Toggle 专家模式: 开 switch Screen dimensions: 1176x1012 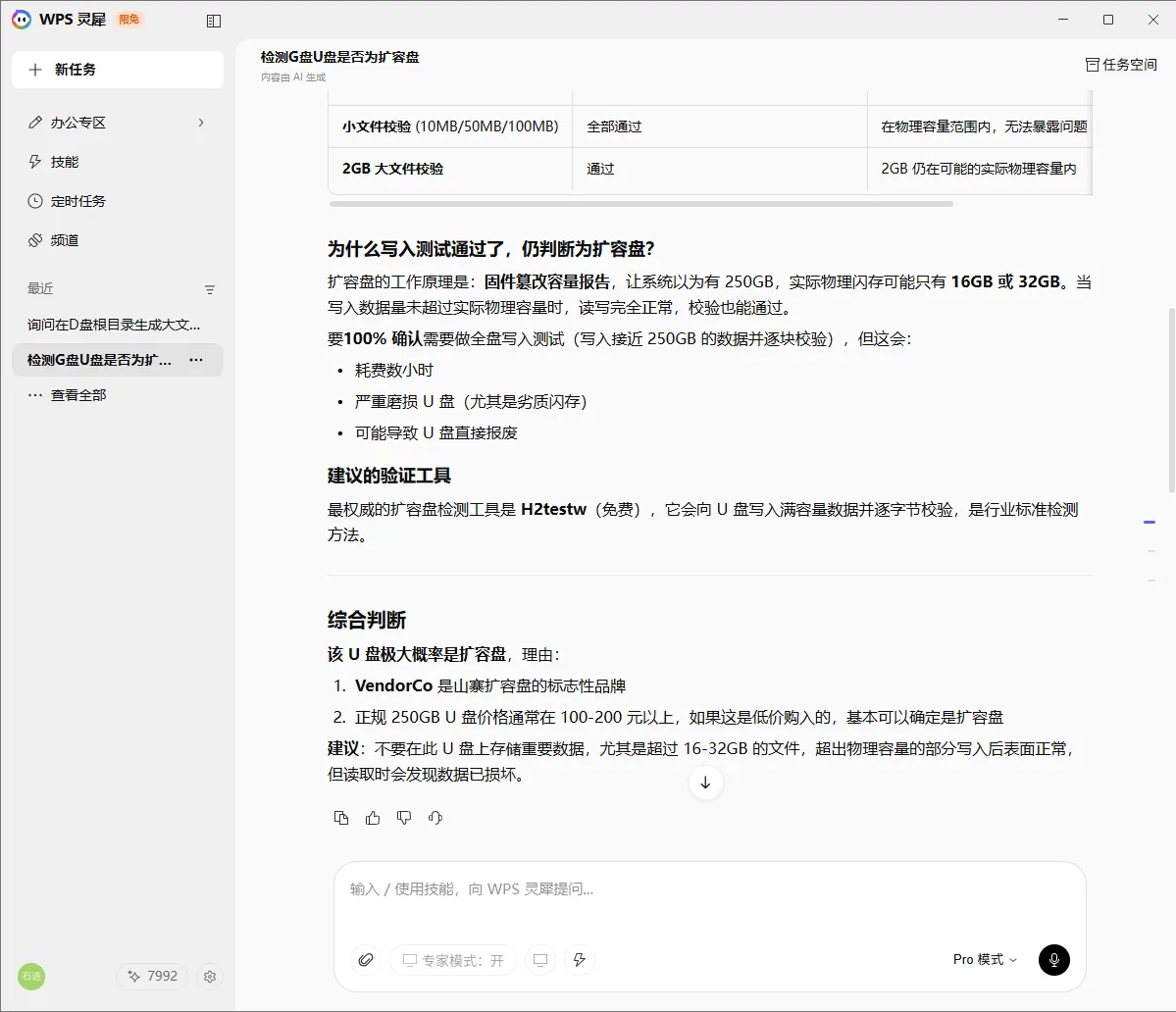453,960
